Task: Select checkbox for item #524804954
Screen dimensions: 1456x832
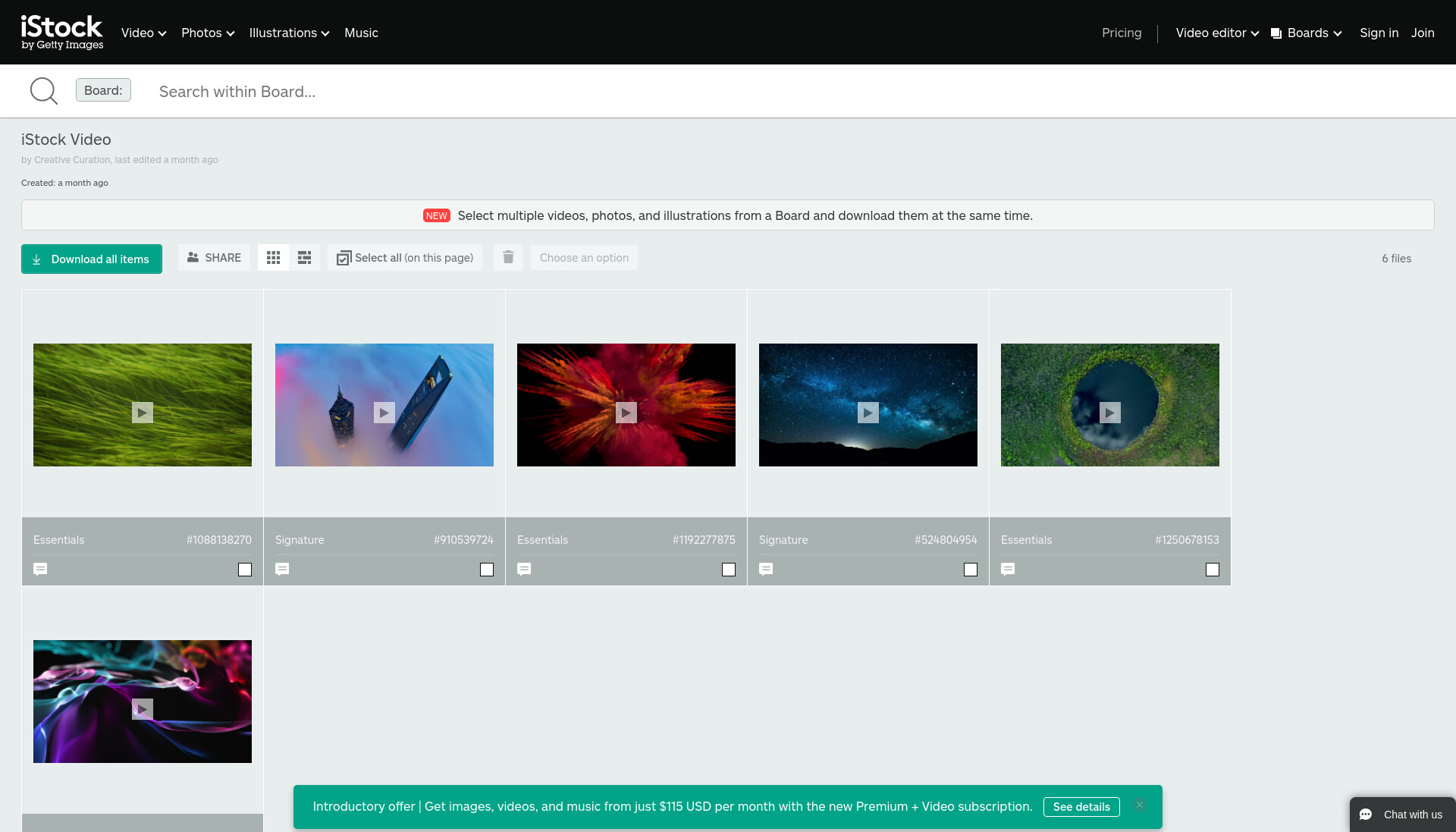Action: pyautogui.click(x=971, y=570)
